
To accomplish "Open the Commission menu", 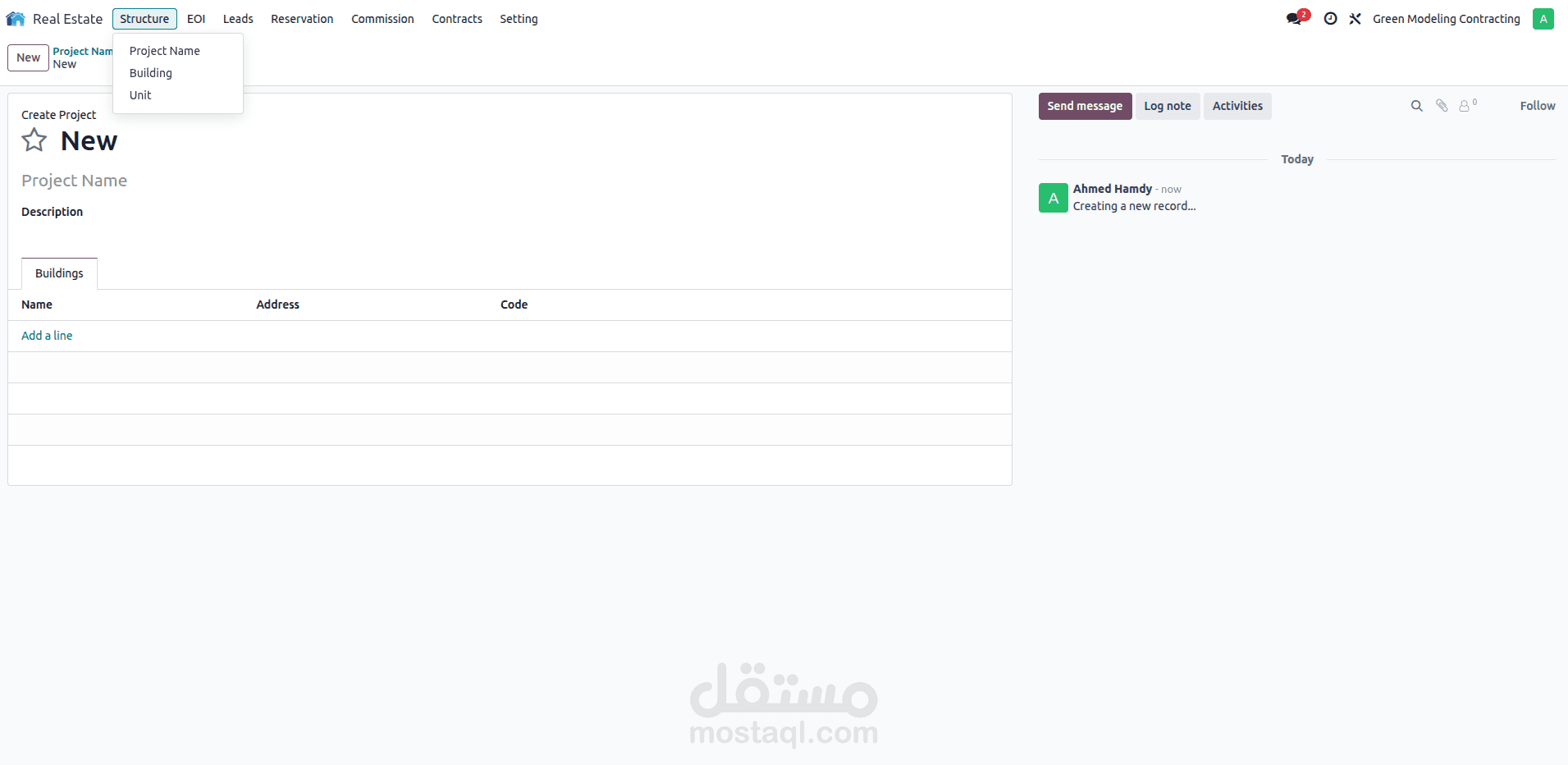I will [x=382, y=19].
